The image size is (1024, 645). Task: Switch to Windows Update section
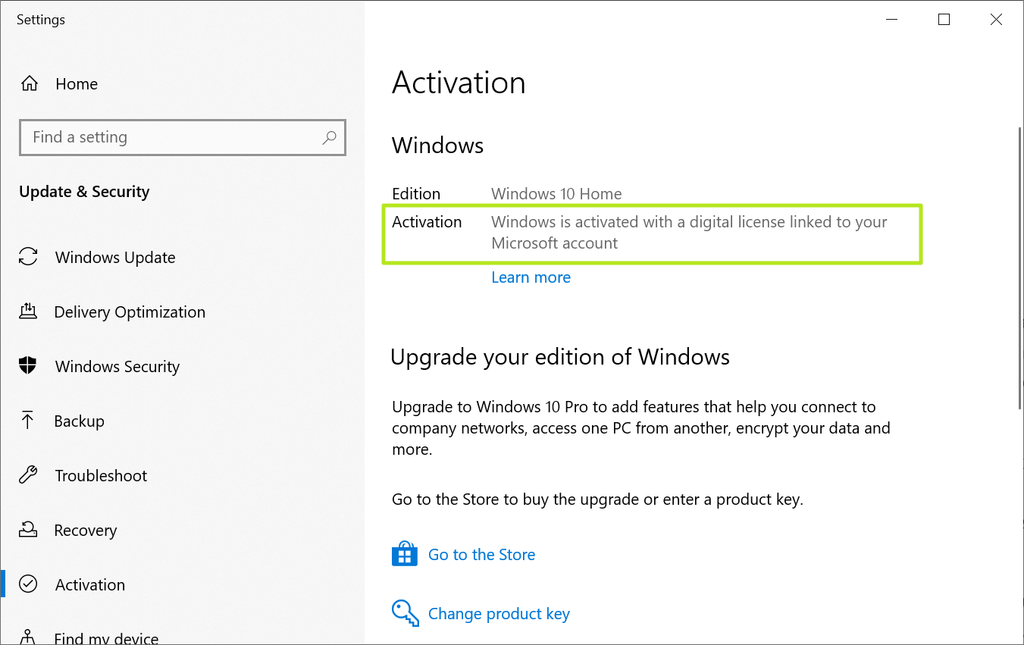coord(114,257)
